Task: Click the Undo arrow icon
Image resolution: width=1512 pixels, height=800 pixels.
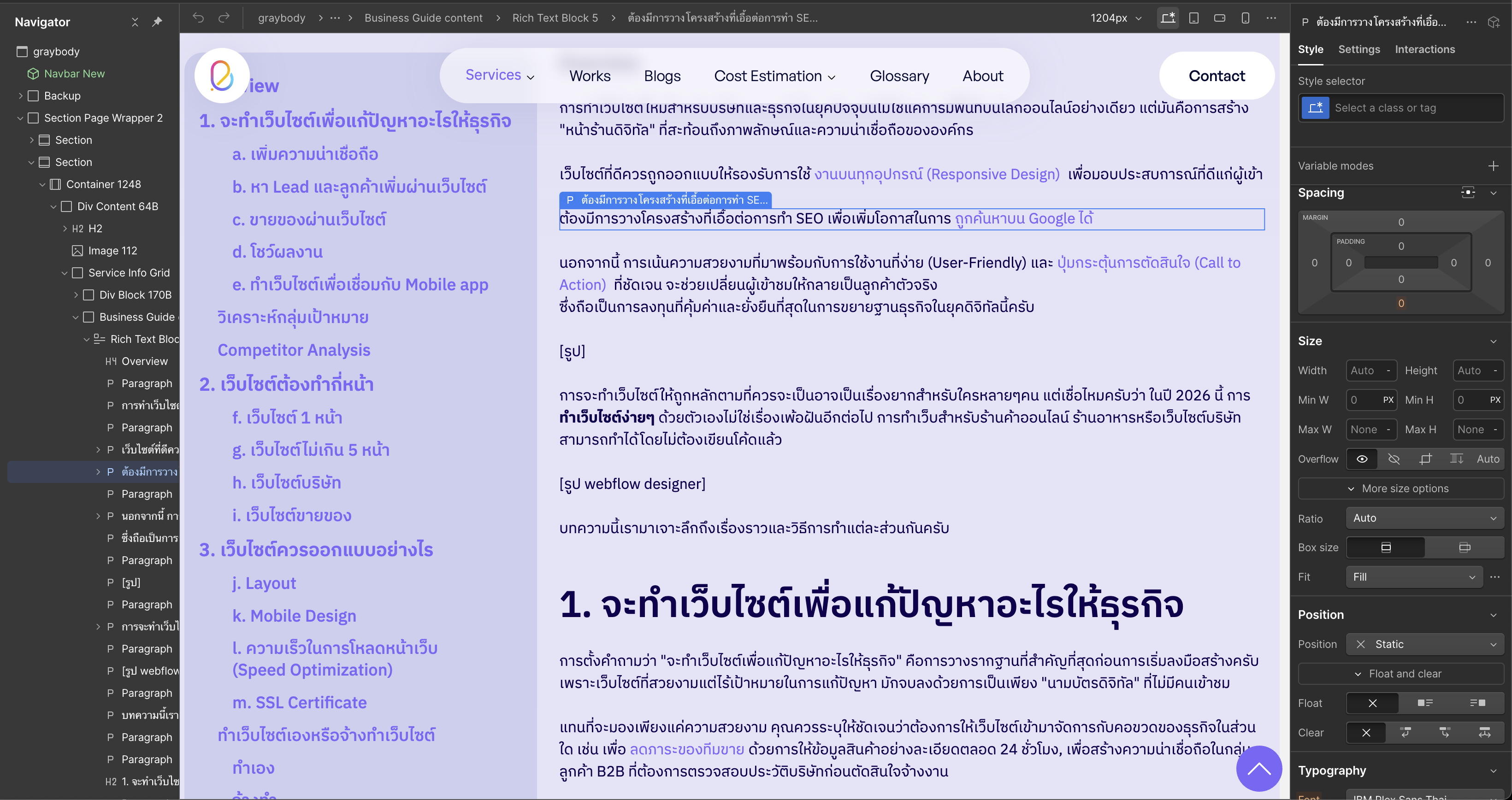Action: pyautogui.click(x=198, y=18)
